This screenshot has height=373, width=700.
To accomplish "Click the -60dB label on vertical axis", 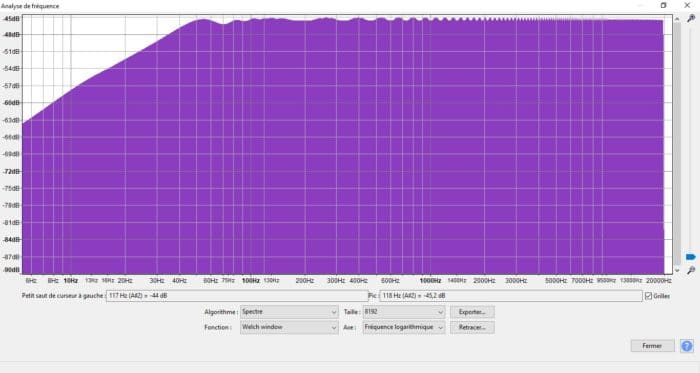I will click(12, 103).
